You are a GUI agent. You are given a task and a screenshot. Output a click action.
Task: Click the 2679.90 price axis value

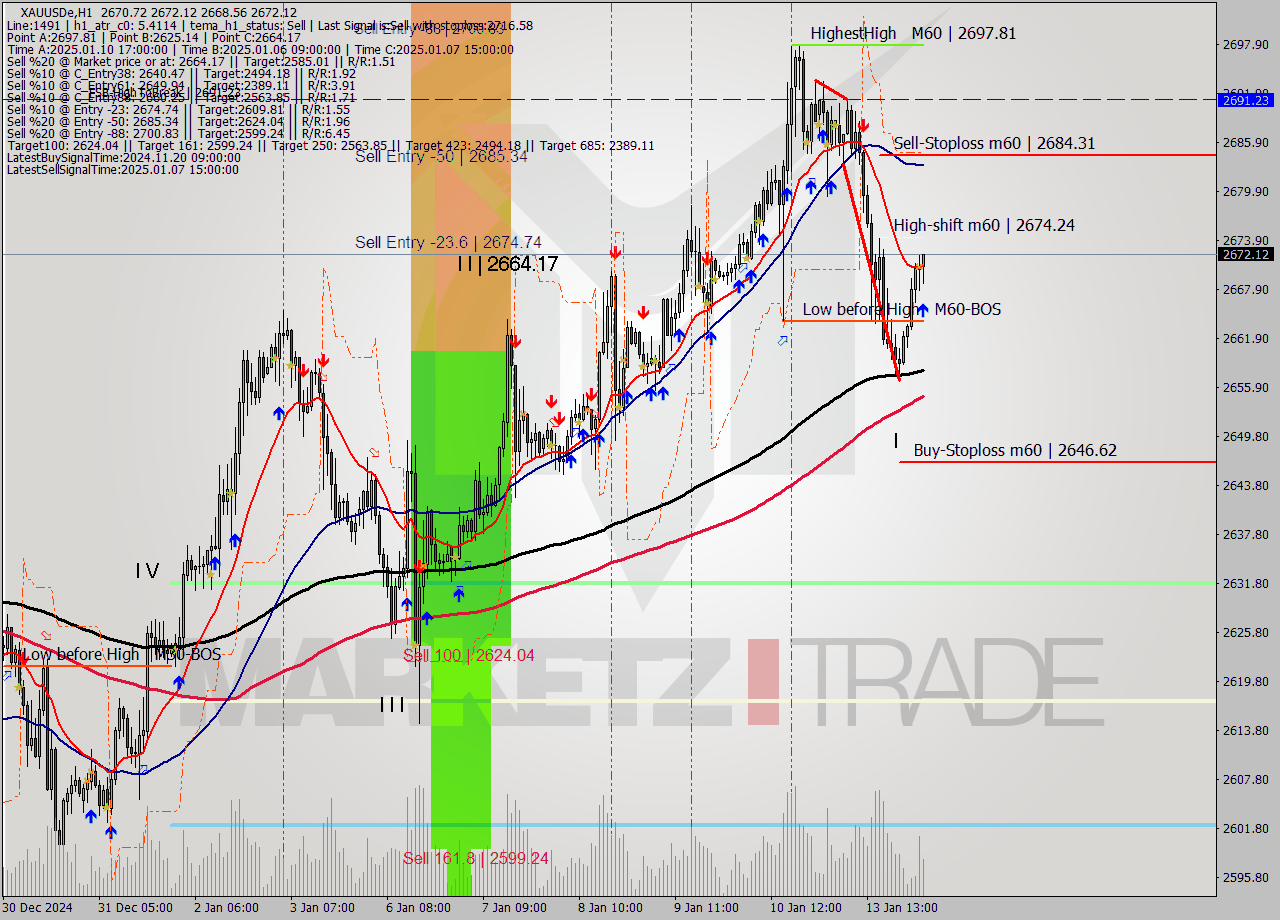[x=1245, y=191]
